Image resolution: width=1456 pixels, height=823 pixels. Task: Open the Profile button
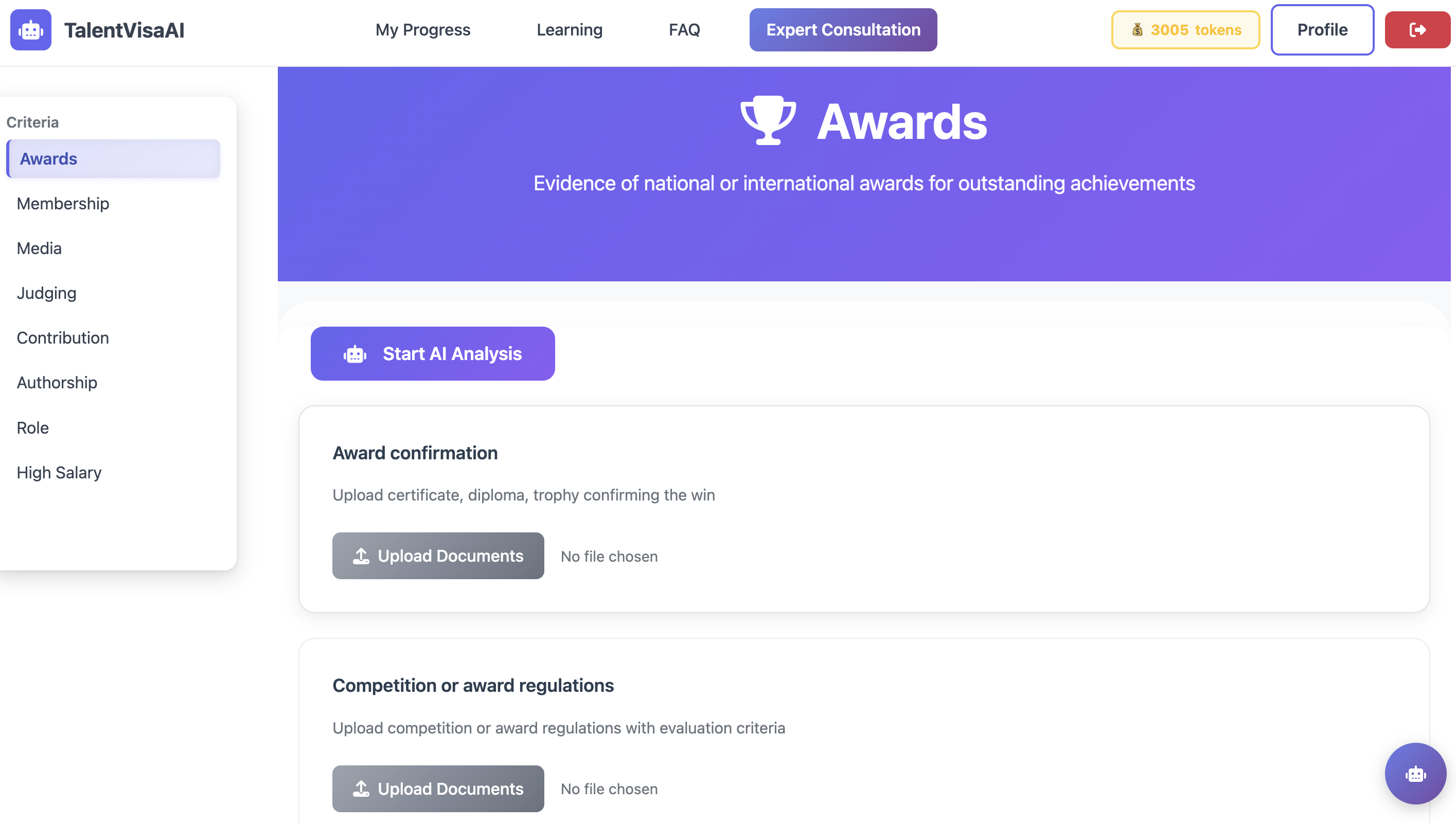coord(1322,29)
